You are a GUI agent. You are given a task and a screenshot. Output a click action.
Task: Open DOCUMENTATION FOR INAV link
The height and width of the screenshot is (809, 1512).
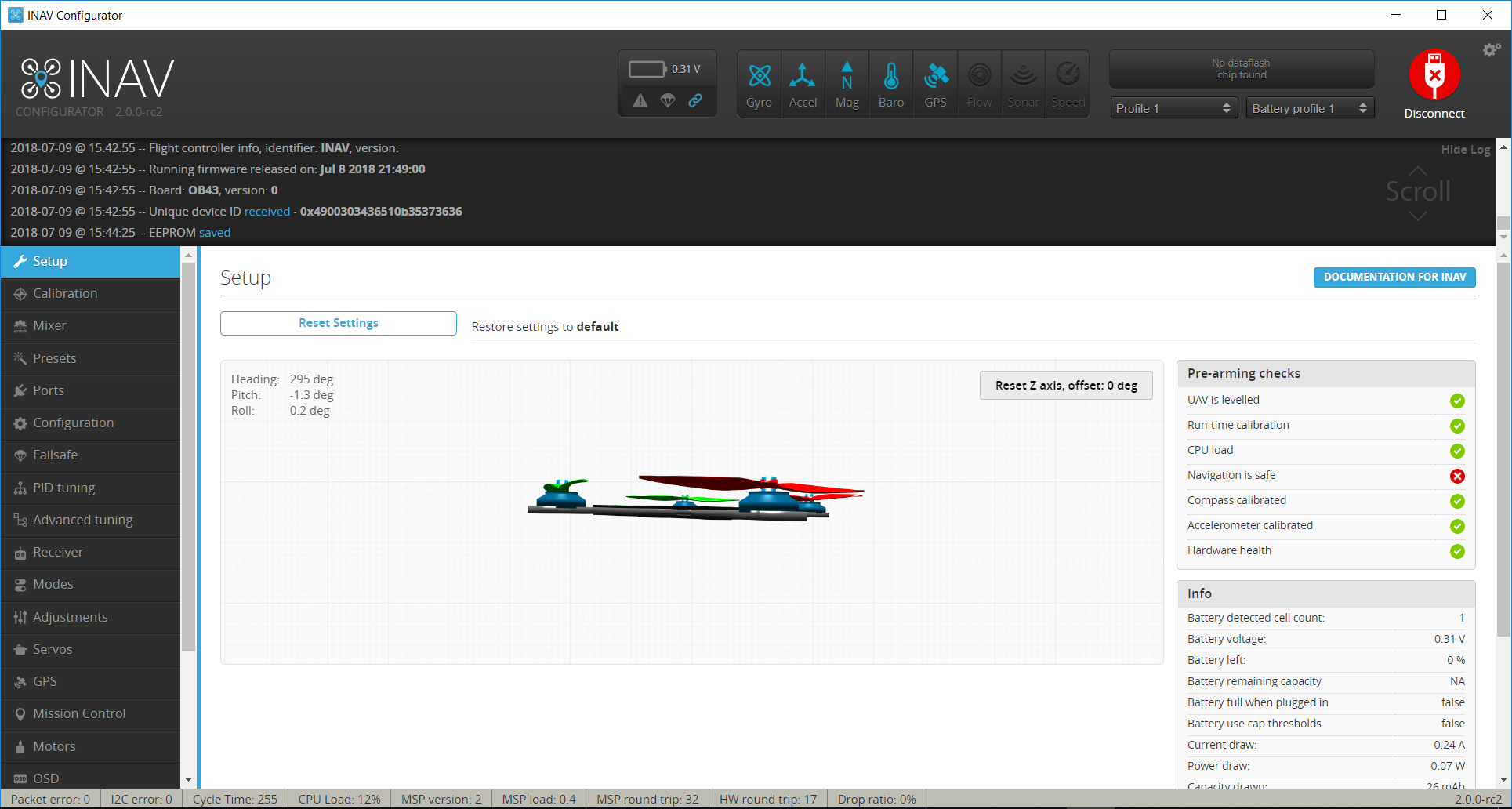coord(1394,277)
